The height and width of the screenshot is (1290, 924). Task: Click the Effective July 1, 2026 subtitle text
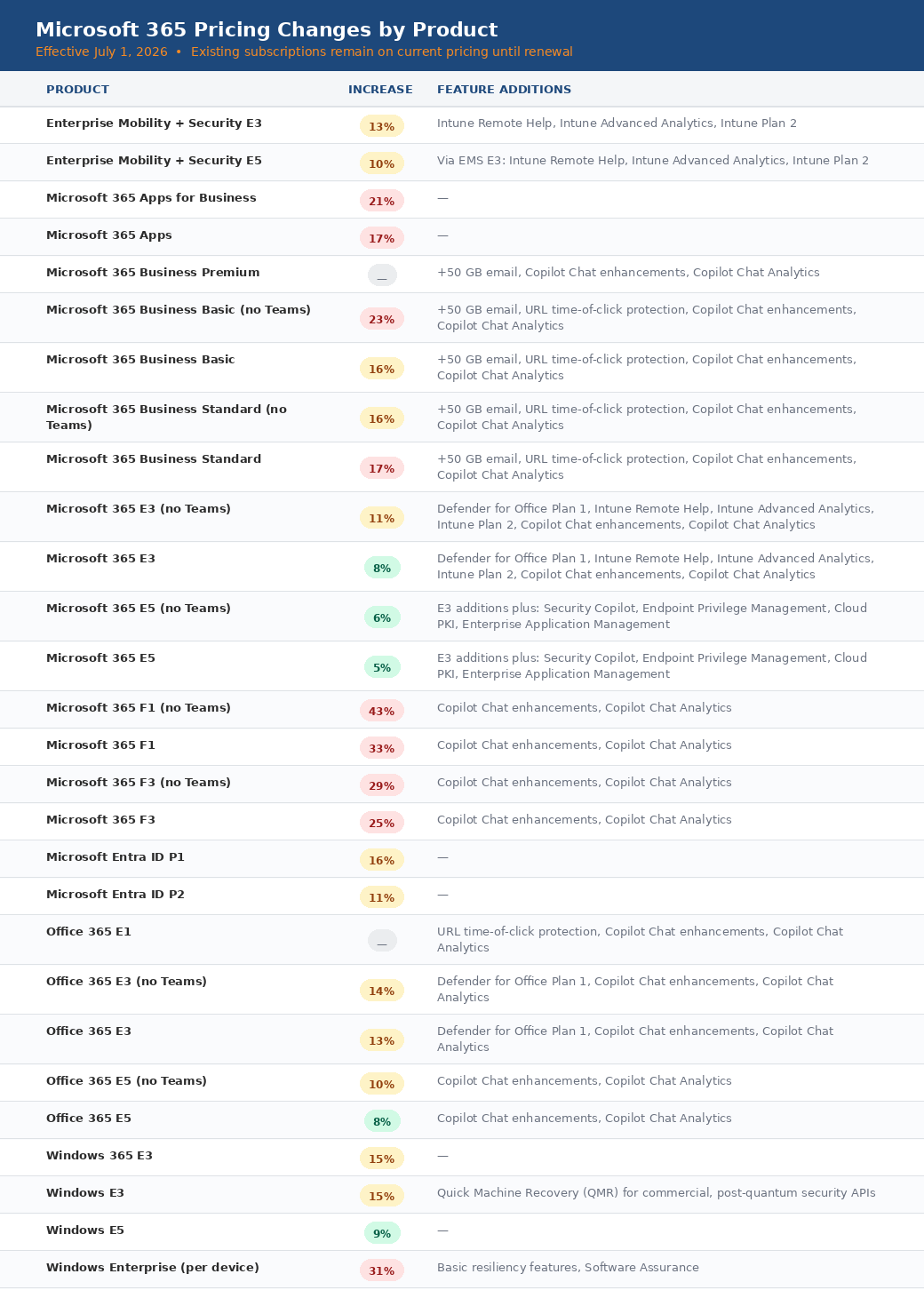101,52
